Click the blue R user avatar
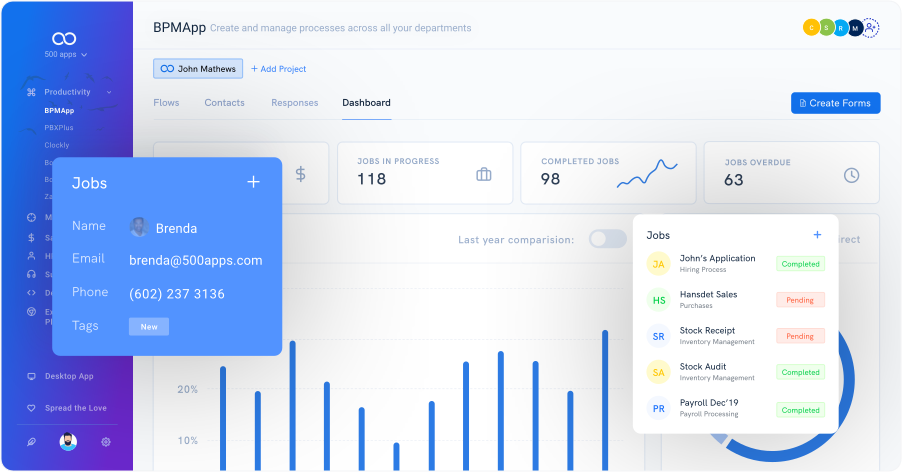The image size is (902, 472). [x=841, y=28]
